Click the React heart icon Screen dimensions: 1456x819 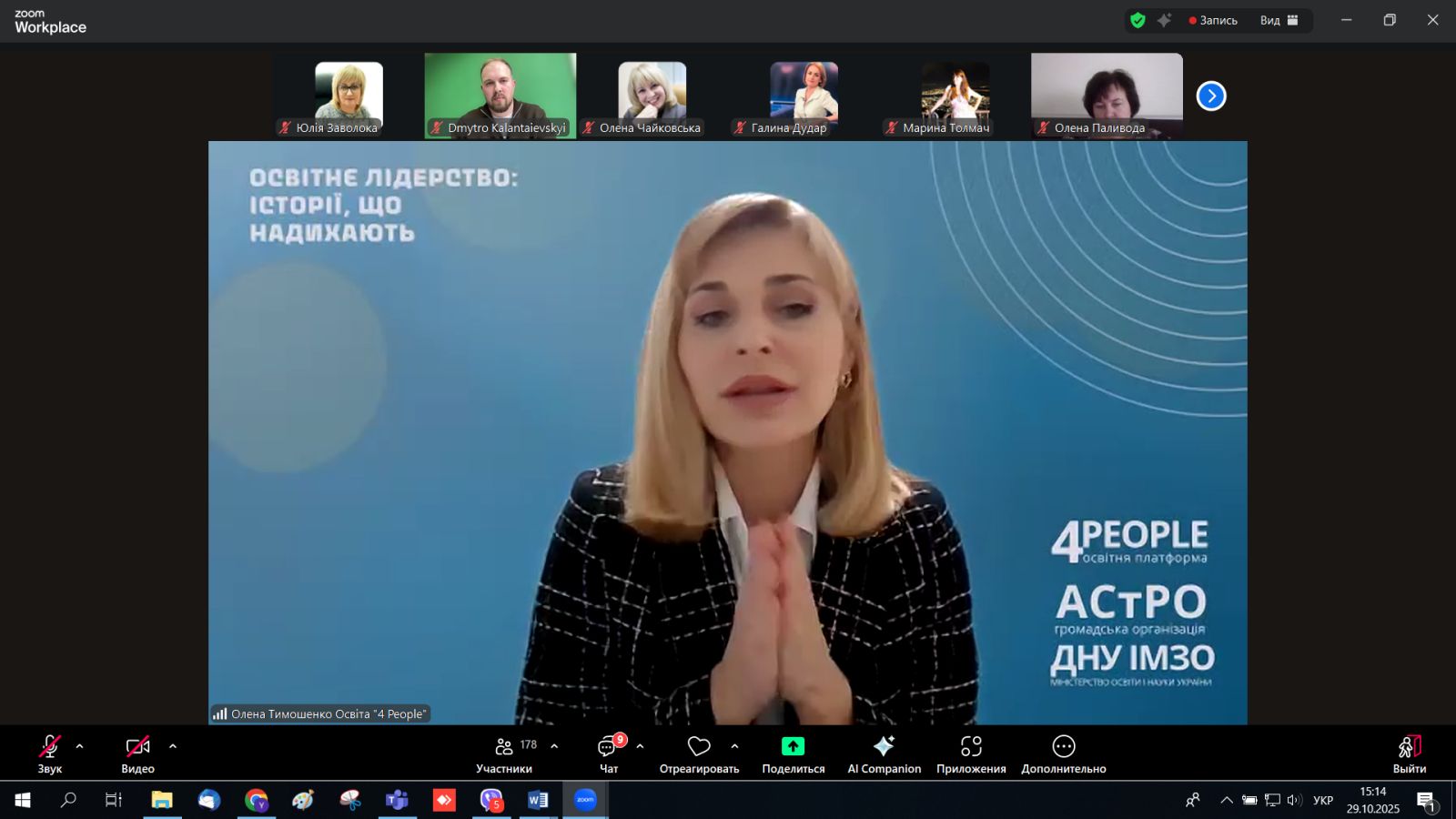pyautogui.click(x=698, y=747)
